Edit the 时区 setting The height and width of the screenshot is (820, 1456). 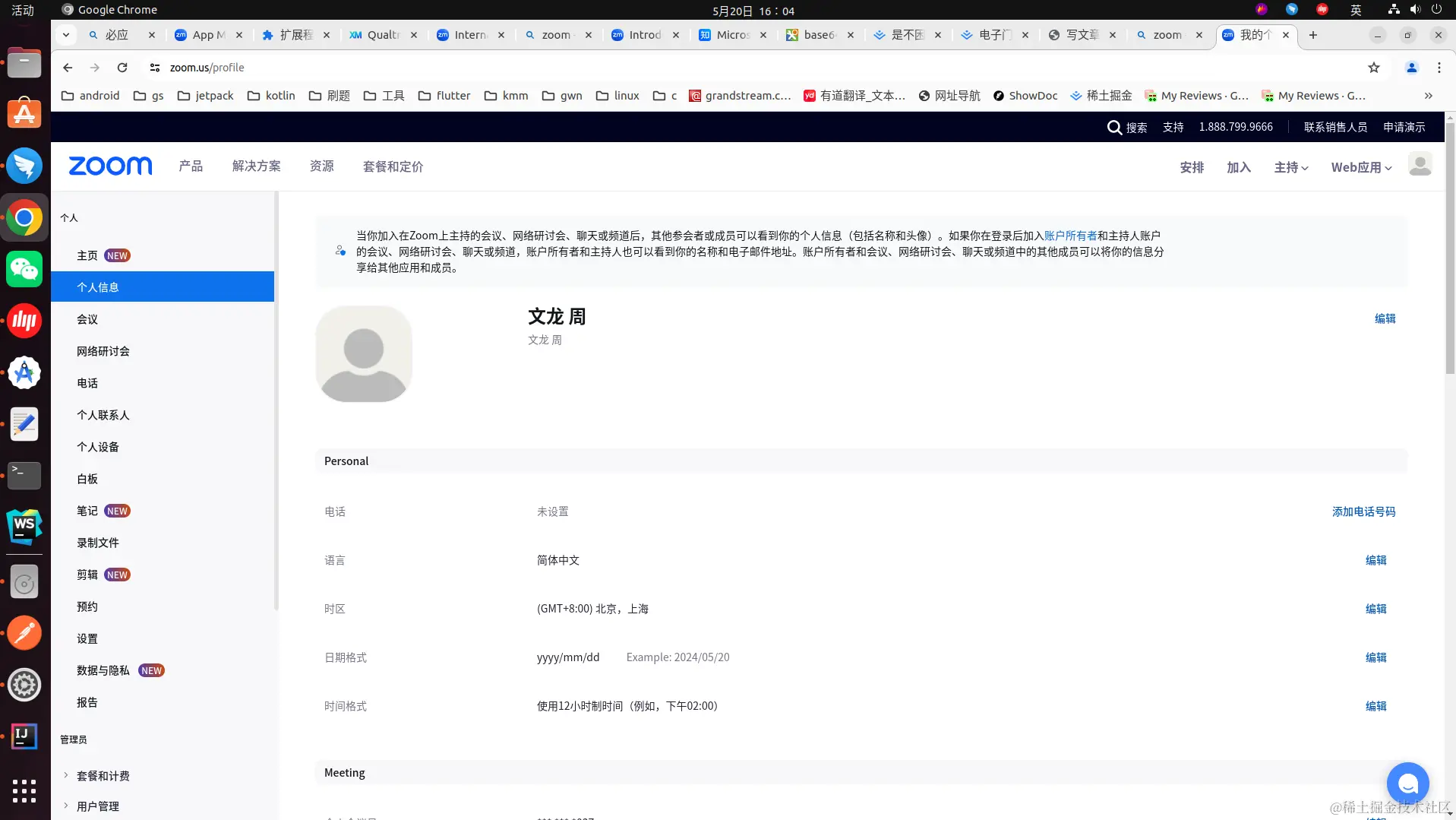[x=1375, y=609]
